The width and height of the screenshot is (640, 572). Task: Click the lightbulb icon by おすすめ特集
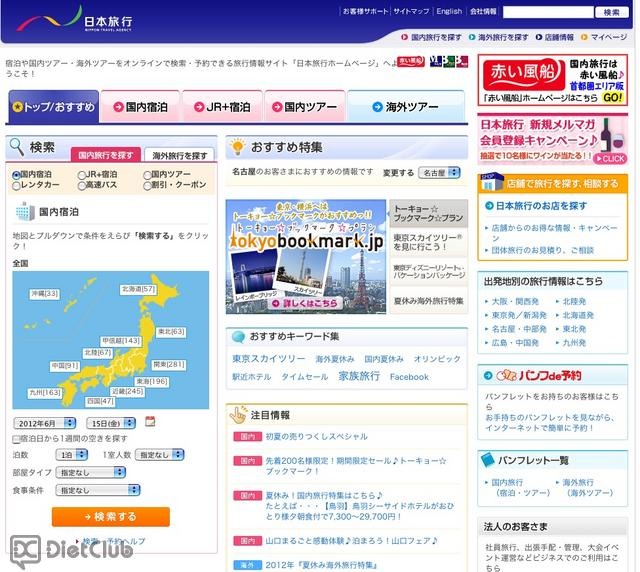point(238,147)
